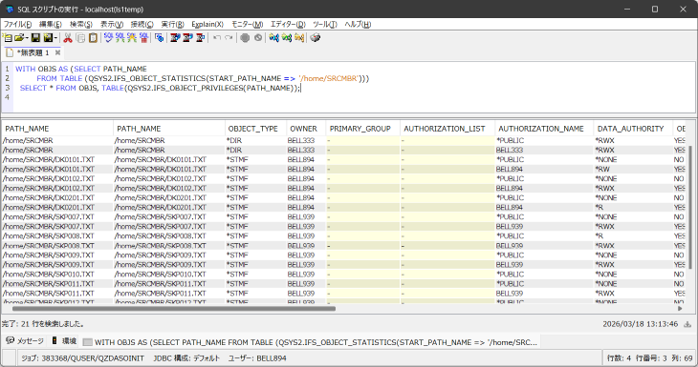Click the download icon beside timestamp
The height and width of the screenshot is (367, 698).
687,324
